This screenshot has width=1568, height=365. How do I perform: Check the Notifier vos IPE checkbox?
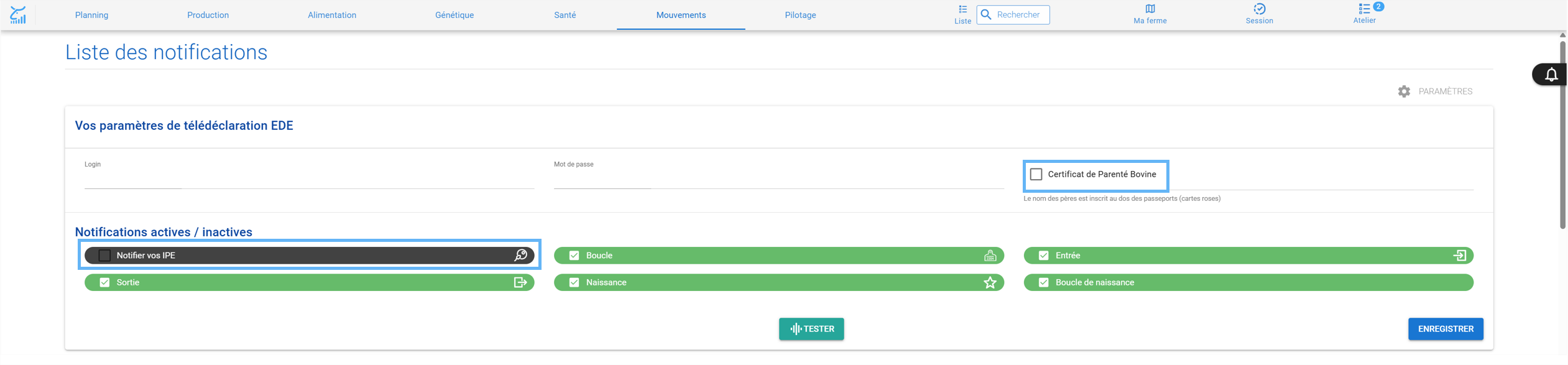pyautogui.click(x=104, y=256)
